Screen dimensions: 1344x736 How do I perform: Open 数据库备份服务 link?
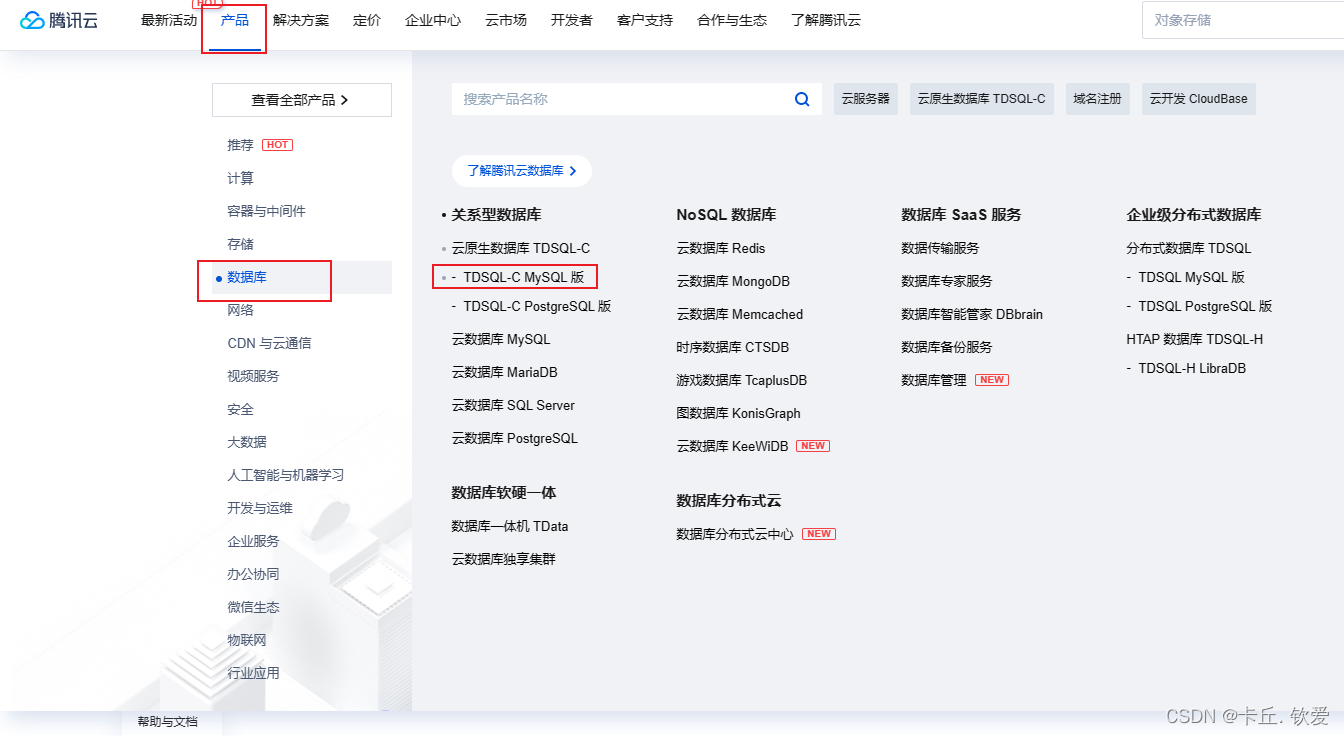[x=947, y=347]
